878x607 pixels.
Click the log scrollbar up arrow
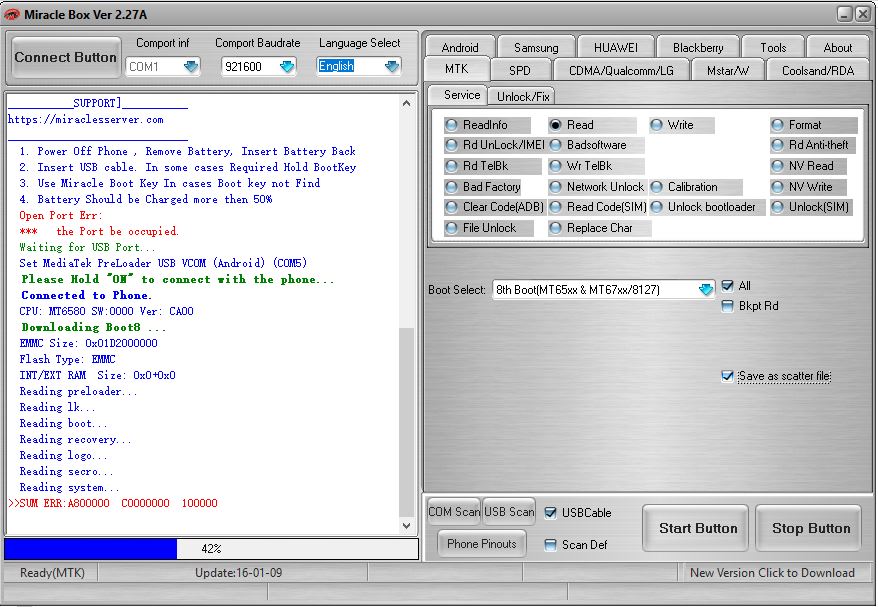click(x=407, y=103)
